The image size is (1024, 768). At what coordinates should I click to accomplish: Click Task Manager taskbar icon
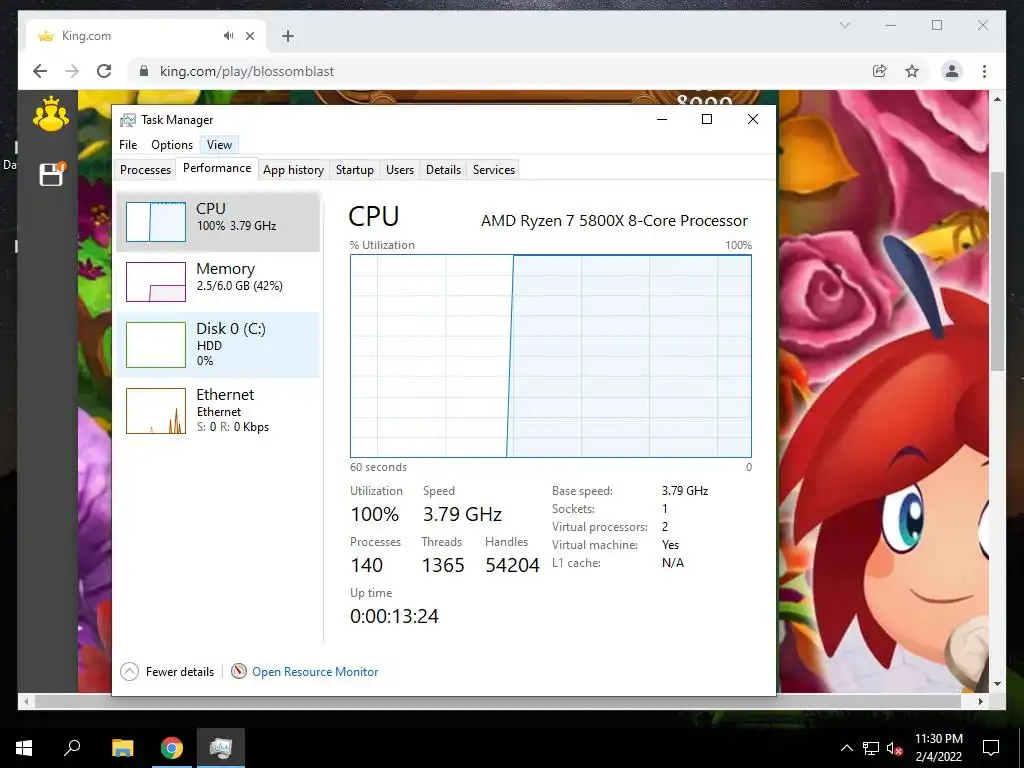221,748
